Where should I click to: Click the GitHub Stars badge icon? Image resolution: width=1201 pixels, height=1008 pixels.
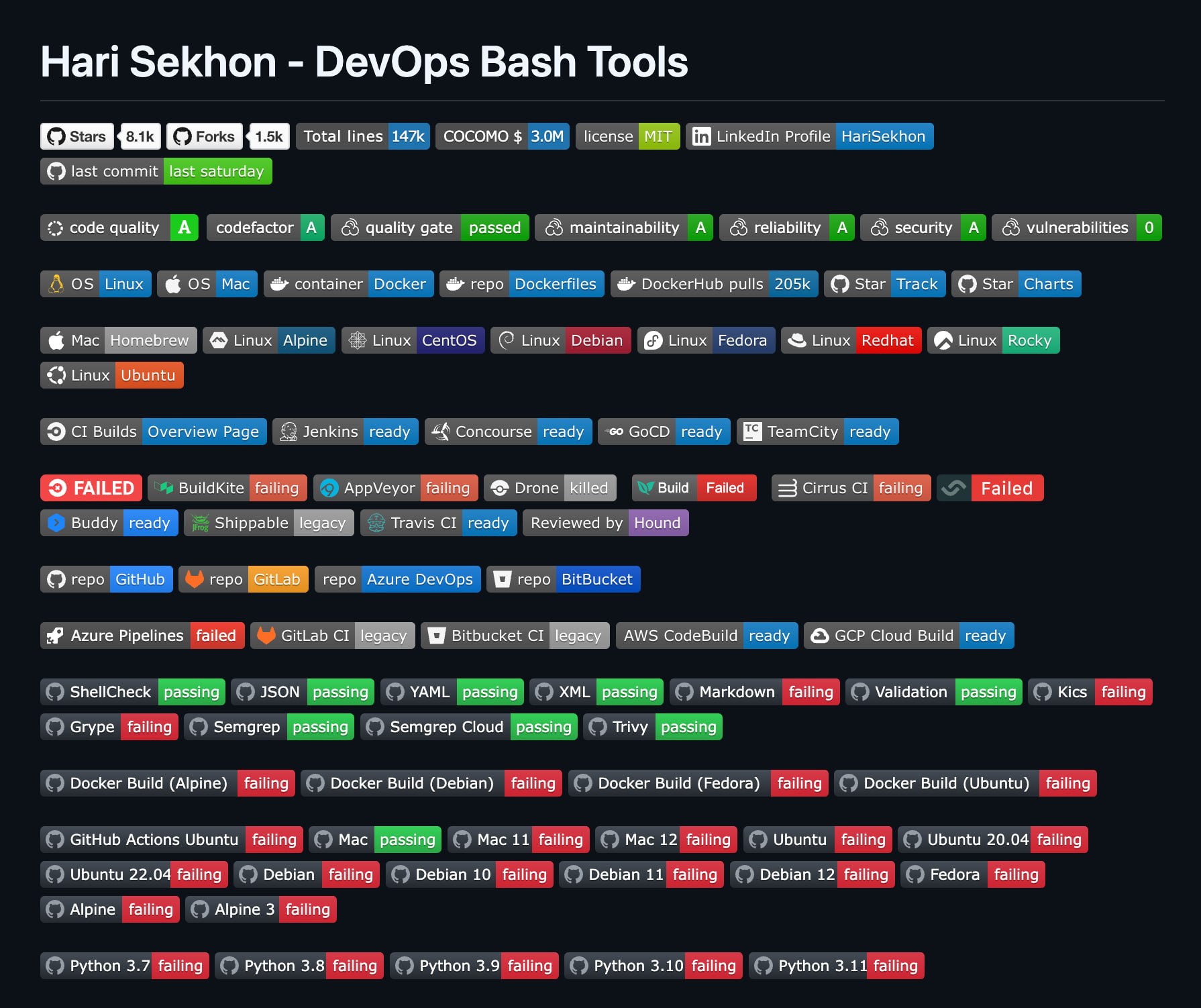pos(56,137)
